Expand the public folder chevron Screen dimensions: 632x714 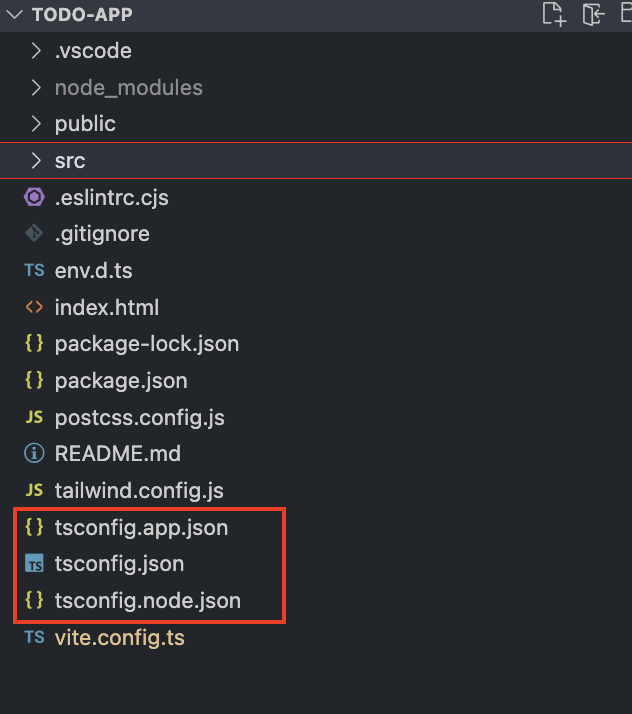36,124
